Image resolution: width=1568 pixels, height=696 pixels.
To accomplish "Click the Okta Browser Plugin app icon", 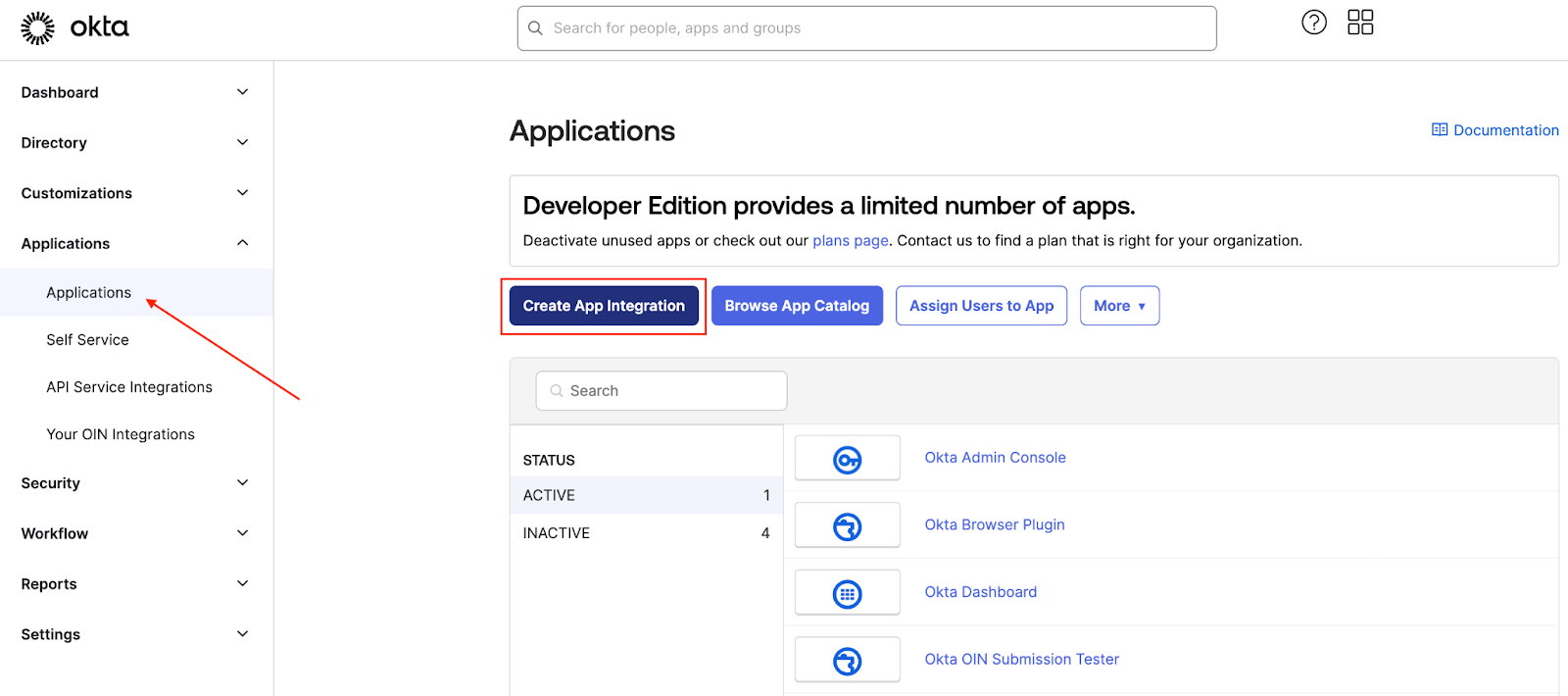I will click(847, 526).
